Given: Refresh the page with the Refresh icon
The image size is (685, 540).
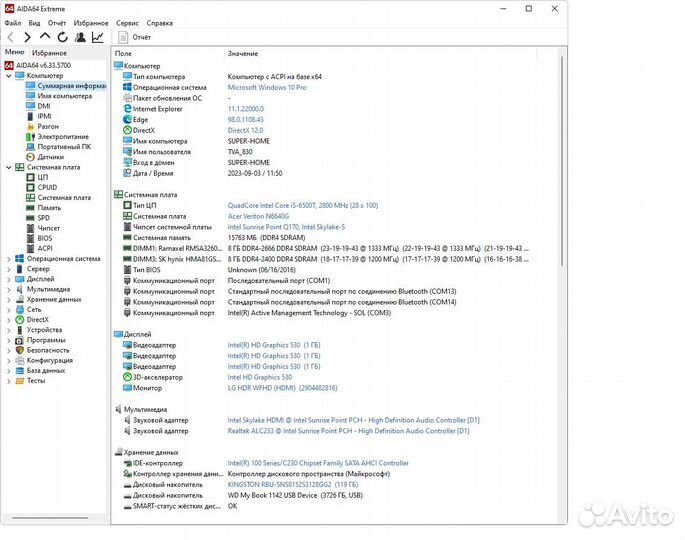Looking at the screenshot, I should coord(62,38).
